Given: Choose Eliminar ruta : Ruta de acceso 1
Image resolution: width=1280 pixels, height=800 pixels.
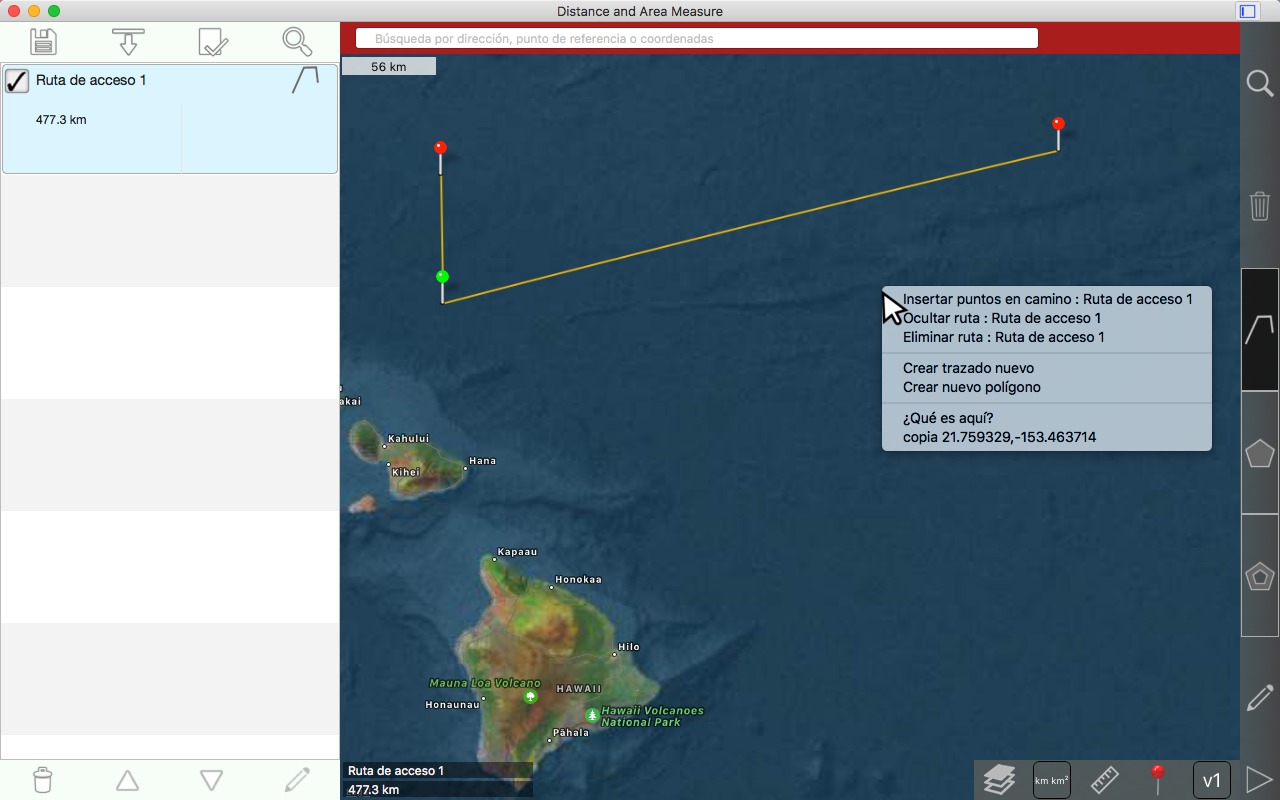Looking at the screenshot, I should (1047, 337).
